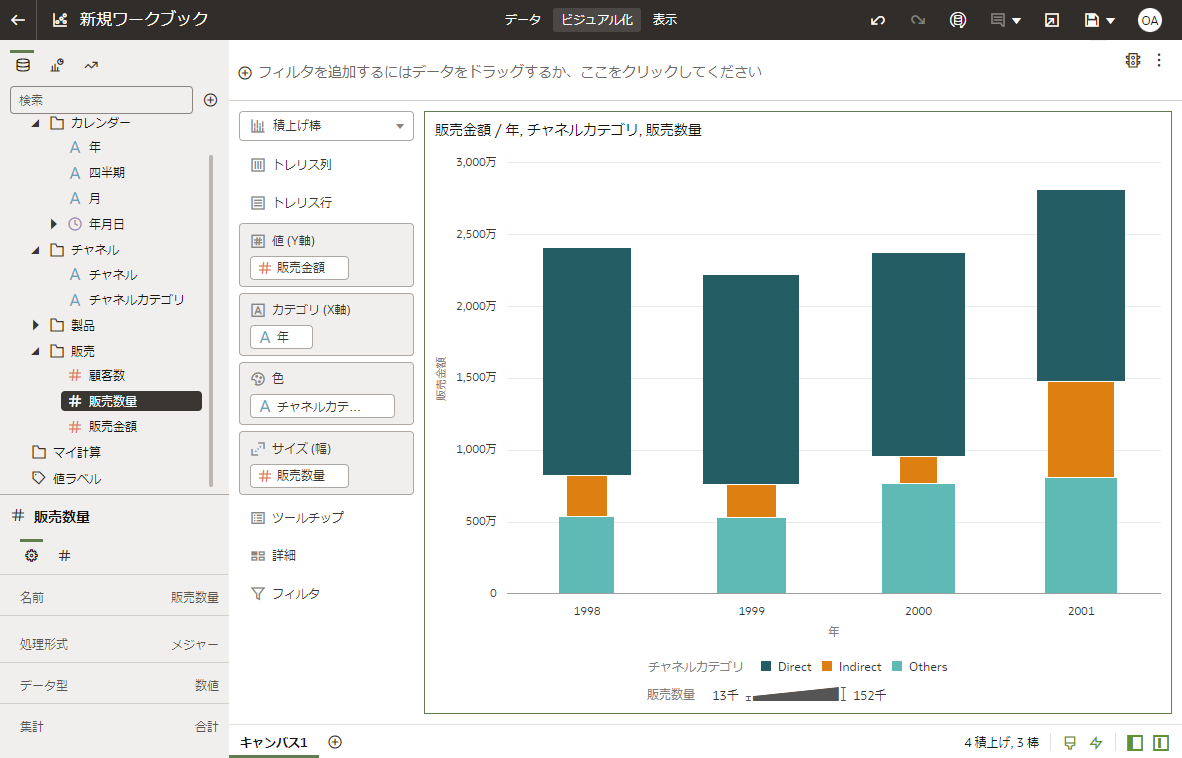Click チャネルカテ chip in 色

point(322,406)
